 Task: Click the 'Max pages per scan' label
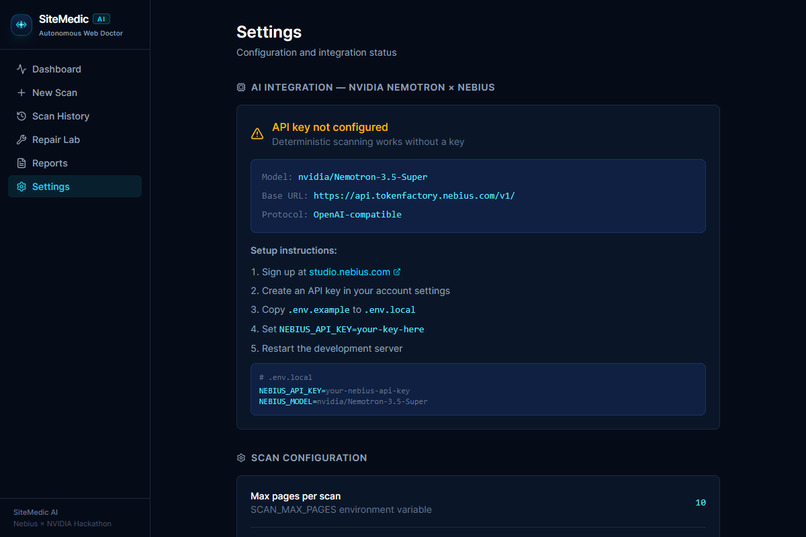pyautogui.click(x=296, y=496)
